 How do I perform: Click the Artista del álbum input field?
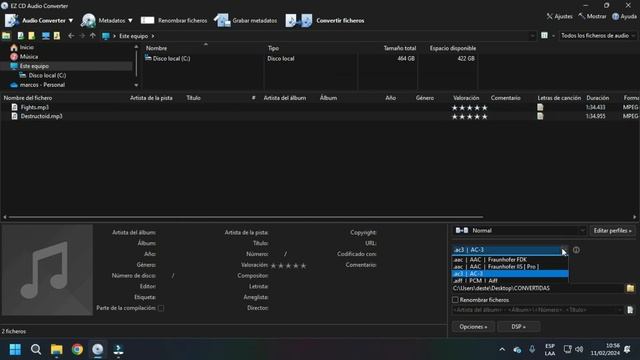pyautogui.click(x=188, y=232)
